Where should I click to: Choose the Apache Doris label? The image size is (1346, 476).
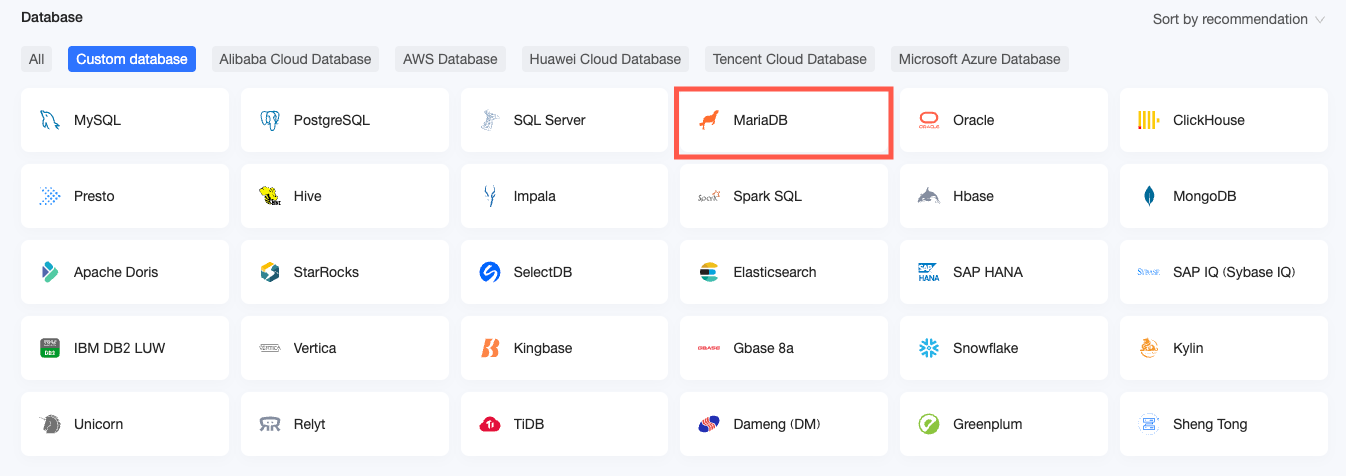116,272
